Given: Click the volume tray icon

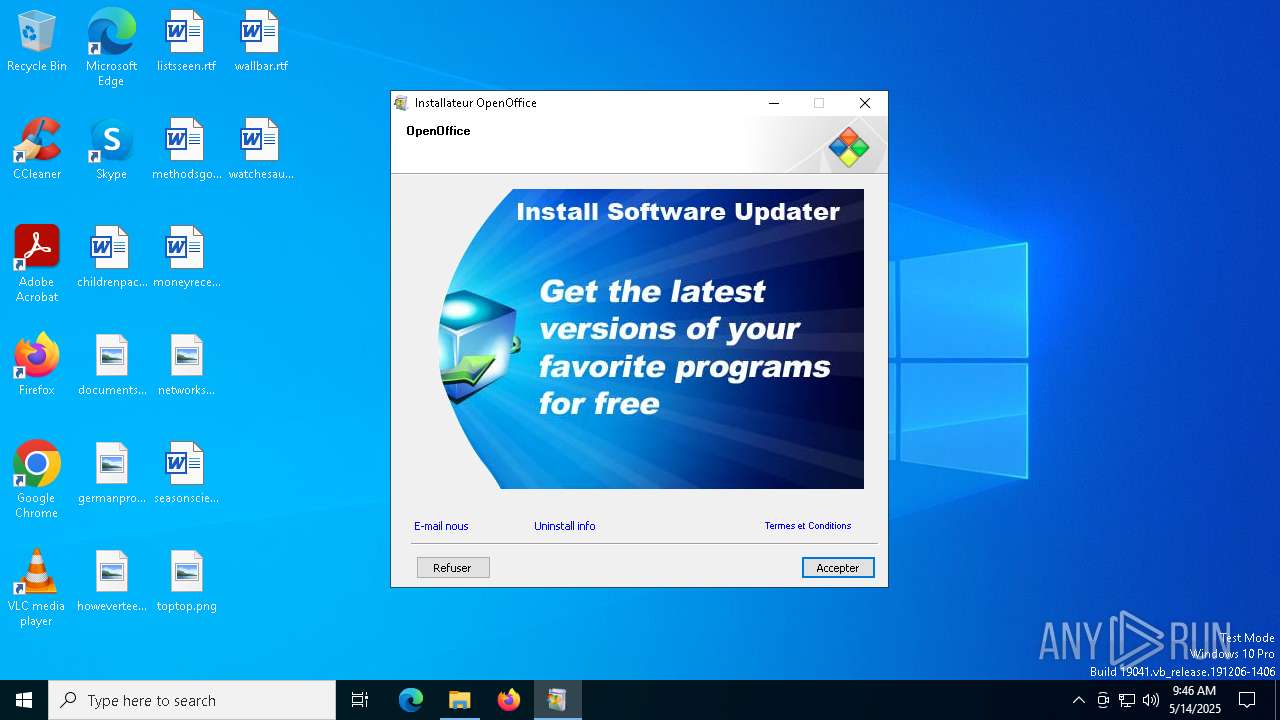Looking at the screenshot, I should [x=1151, y=700].
